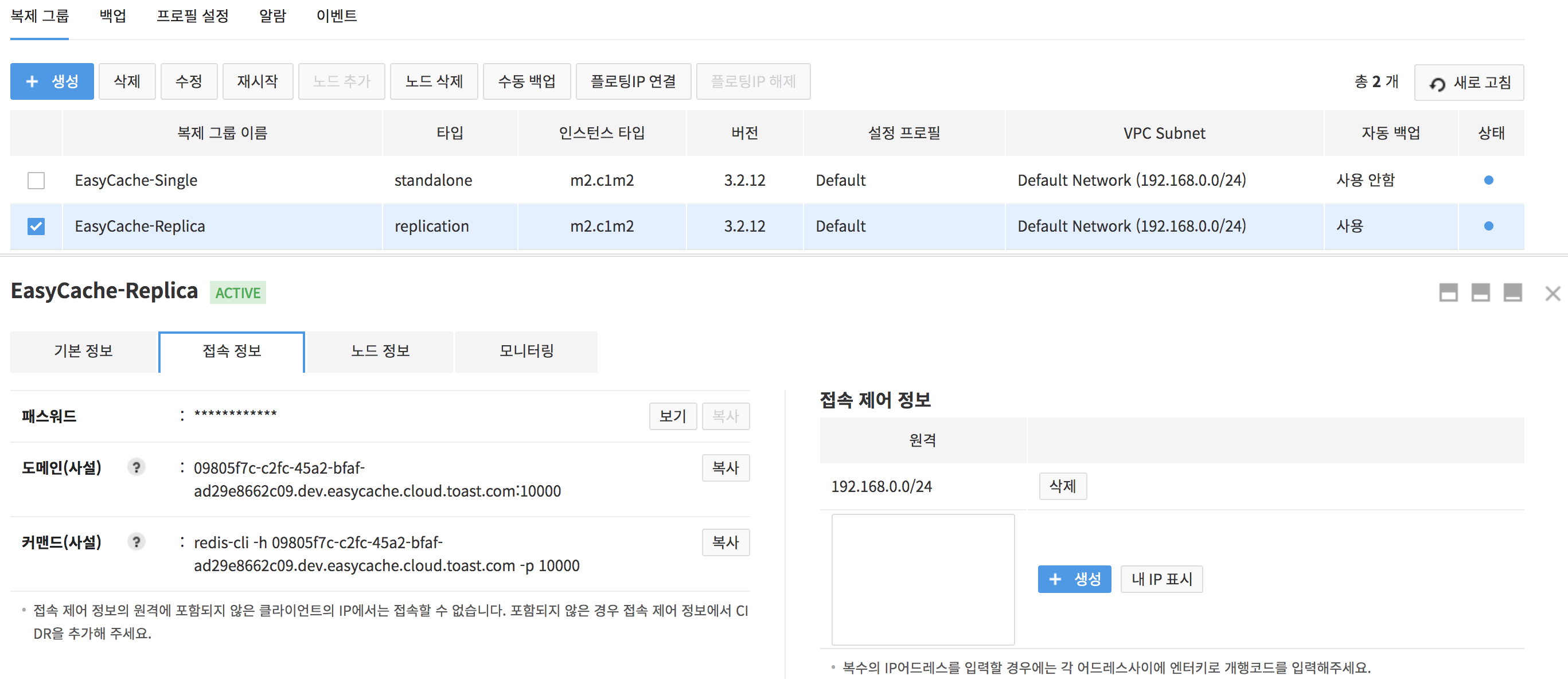Click the 타입 column header
The height and width of the screenshot is (695, 1568).
pyautogui.click(x=450, y=133)
